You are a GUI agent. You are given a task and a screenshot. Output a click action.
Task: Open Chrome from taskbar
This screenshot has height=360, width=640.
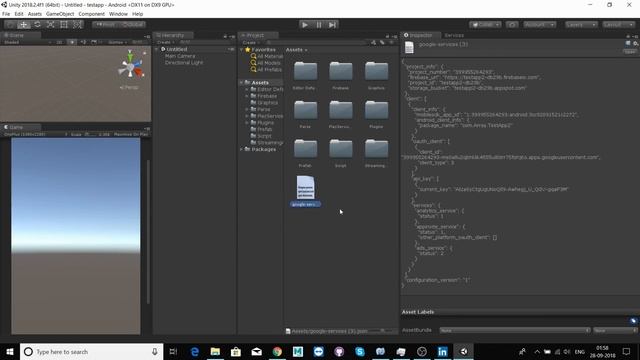[x=277, y=351]
